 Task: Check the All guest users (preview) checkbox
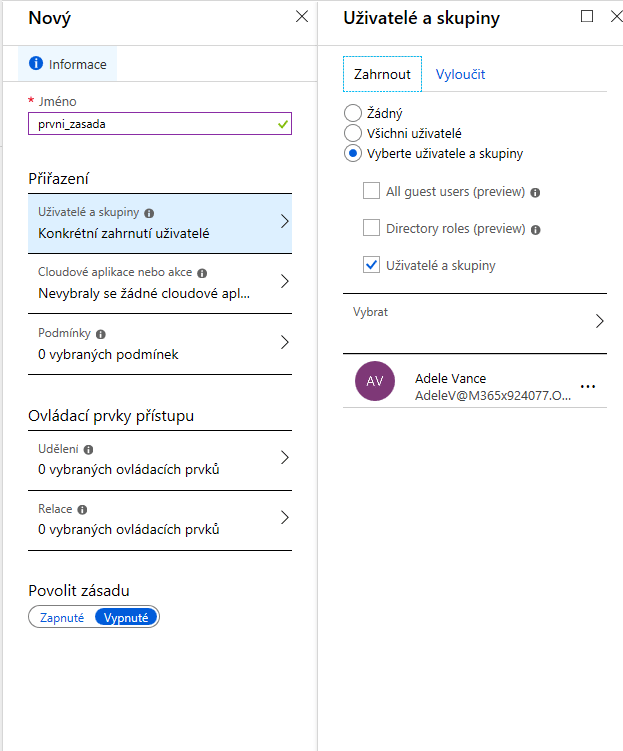pyautogui.click(x=371, y=191)
